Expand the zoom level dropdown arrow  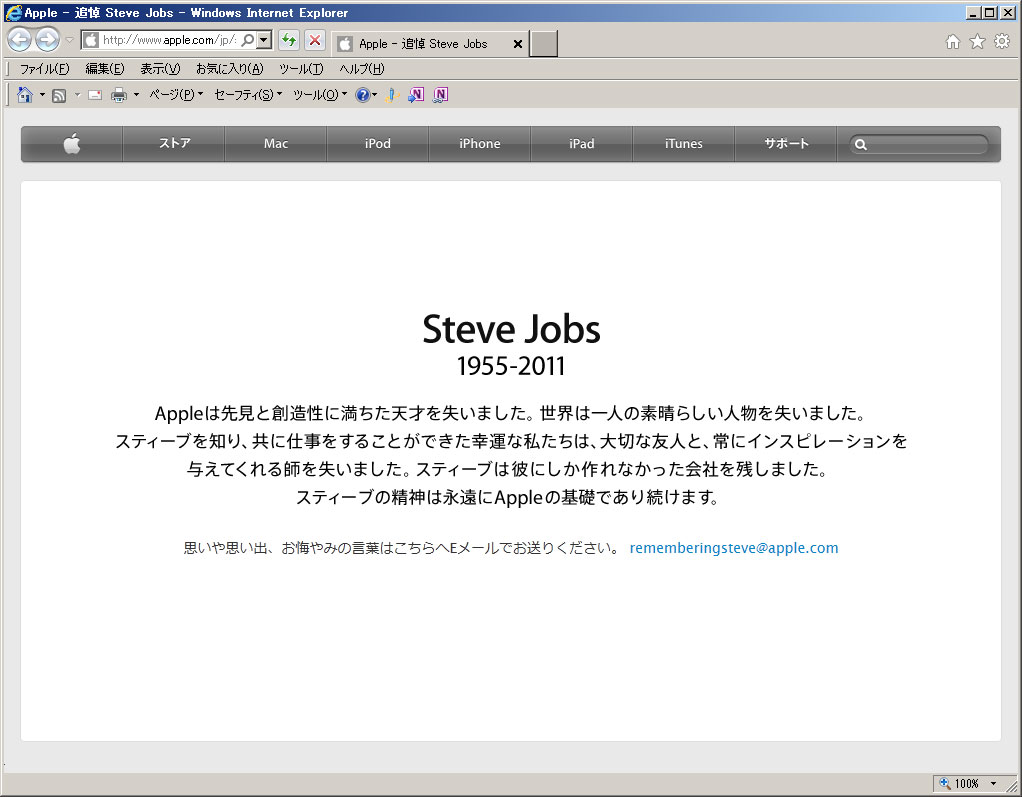point(993,783)
